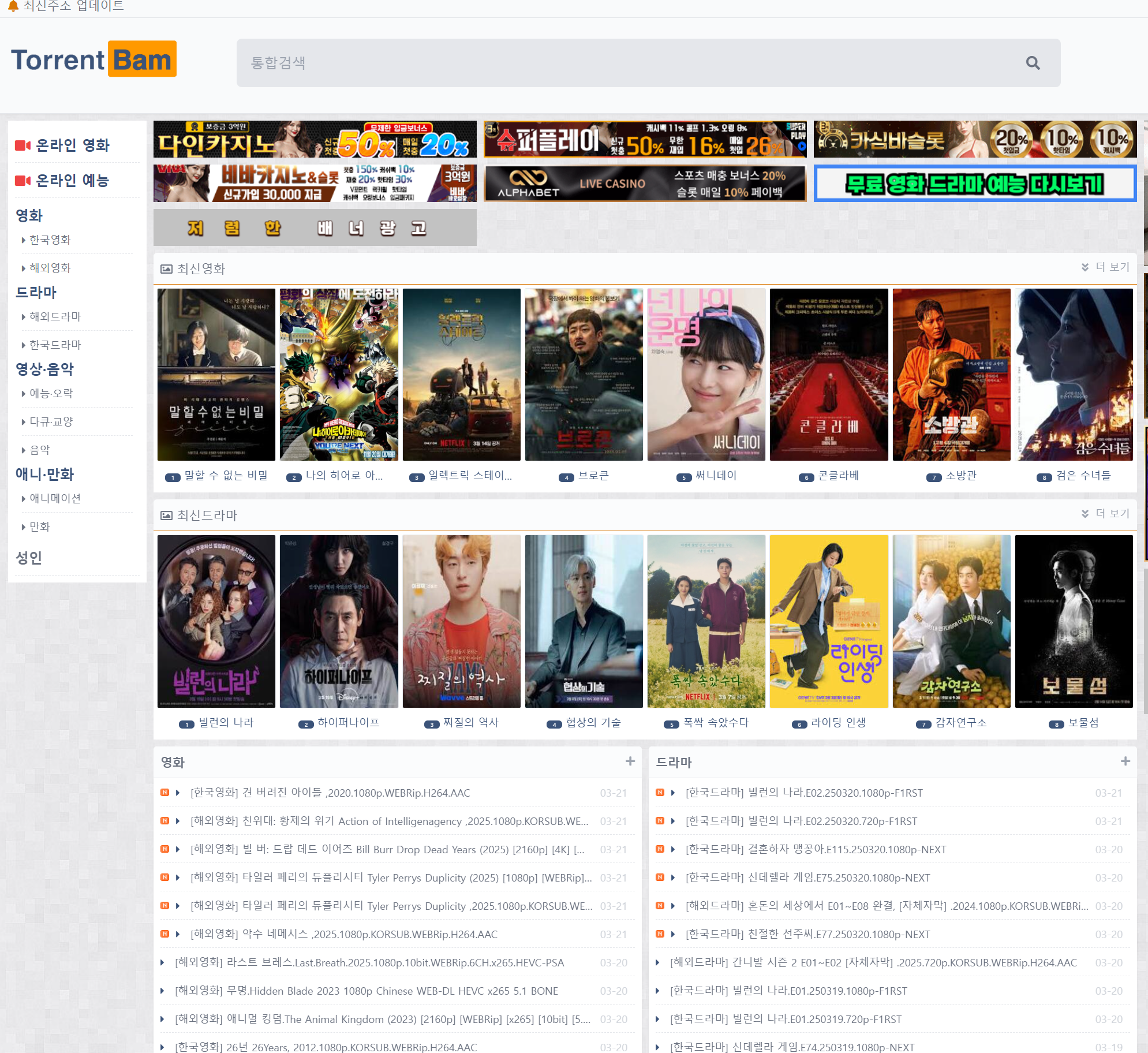Click the new badge beside 결혼하자 맹꽁아 E115

pyautogui.click(x=660, y=849)
